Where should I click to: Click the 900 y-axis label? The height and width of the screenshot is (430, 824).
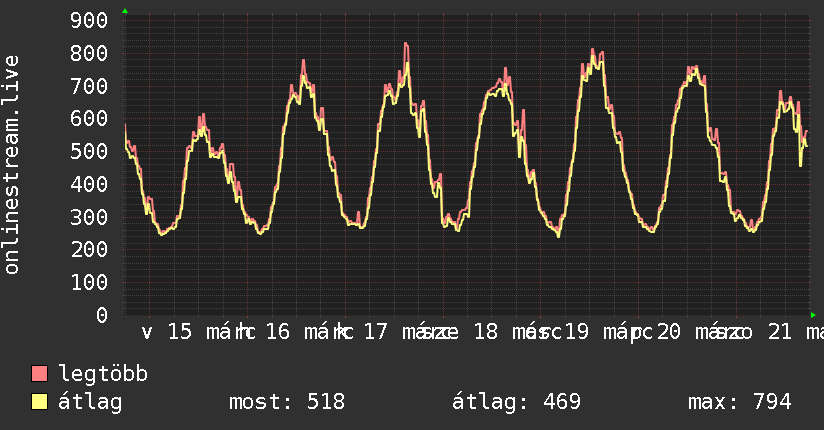click(89, 21)
